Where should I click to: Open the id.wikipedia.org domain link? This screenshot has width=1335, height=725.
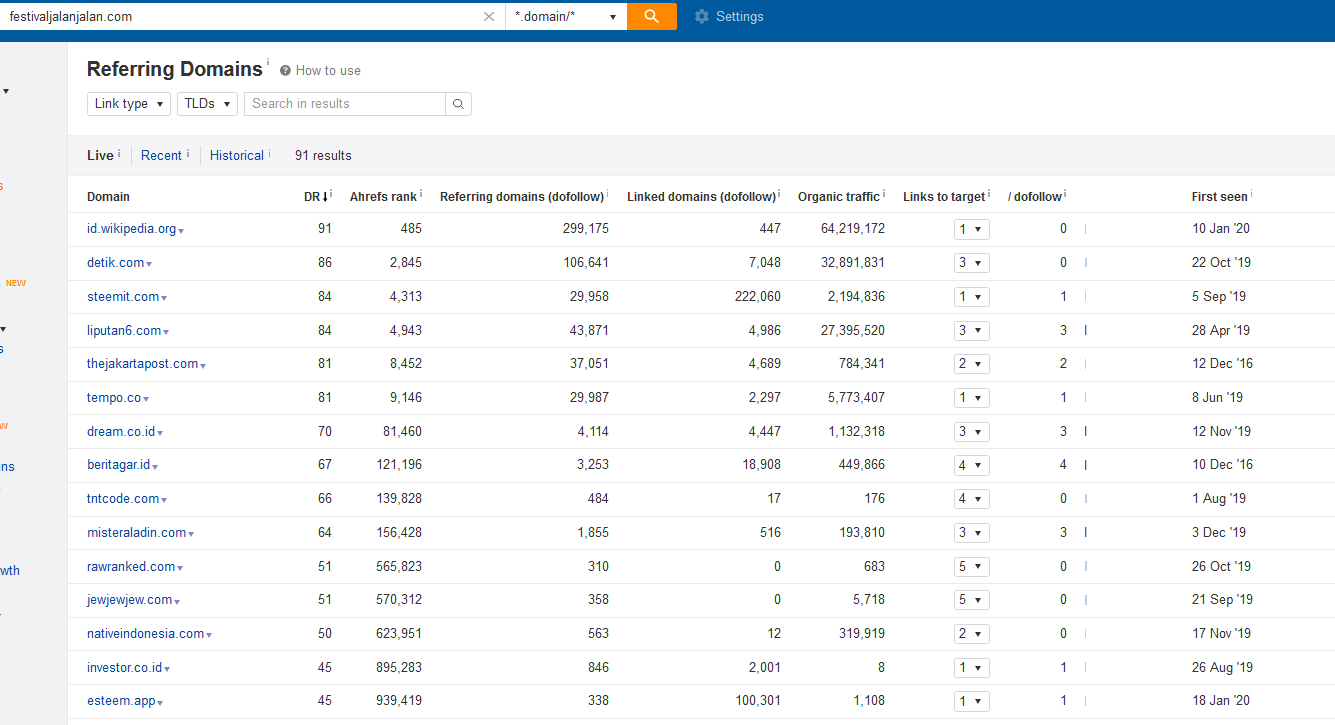131,229
